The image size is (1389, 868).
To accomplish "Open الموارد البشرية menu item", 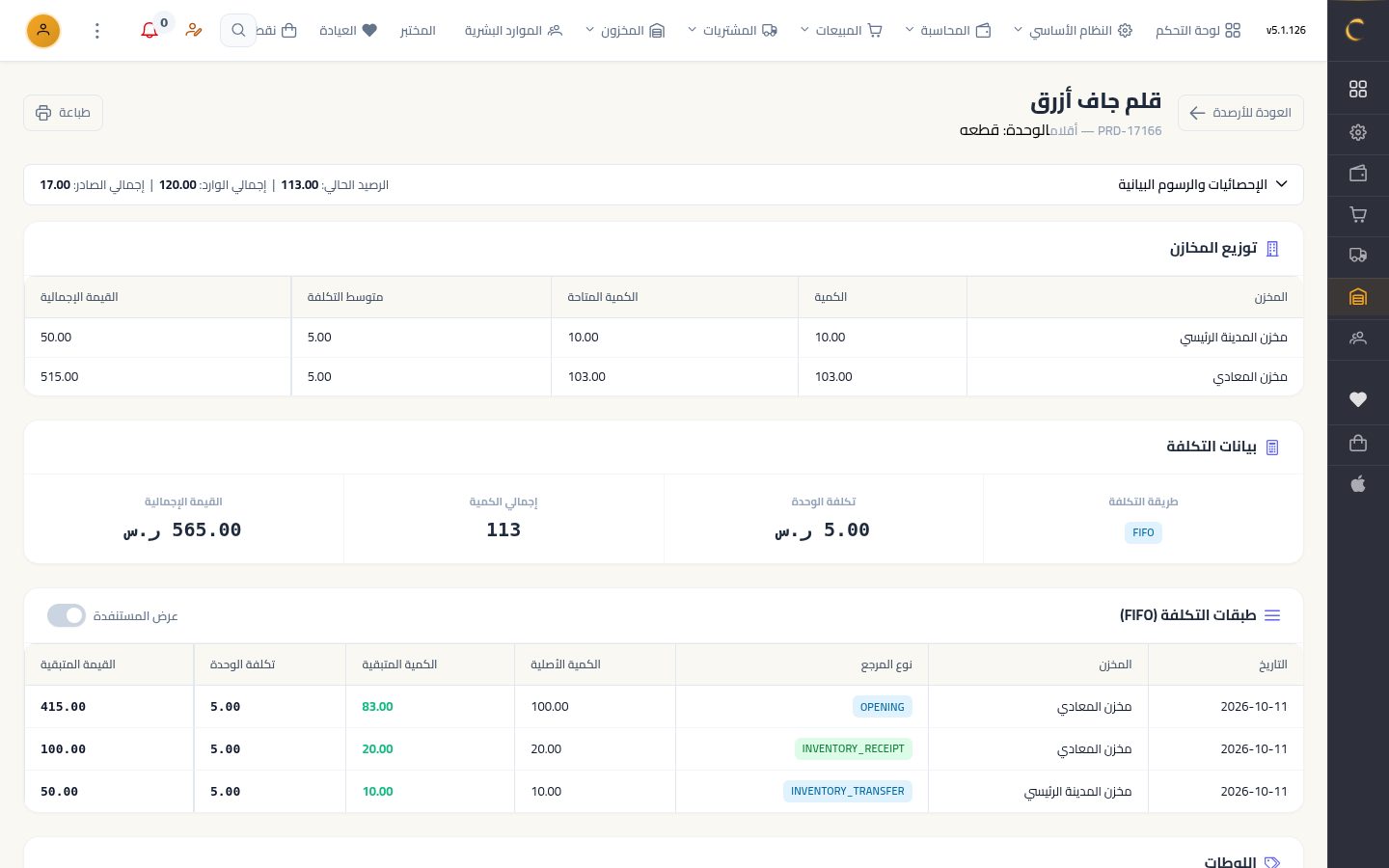I will pyautogui.click(x=513, y=31).
